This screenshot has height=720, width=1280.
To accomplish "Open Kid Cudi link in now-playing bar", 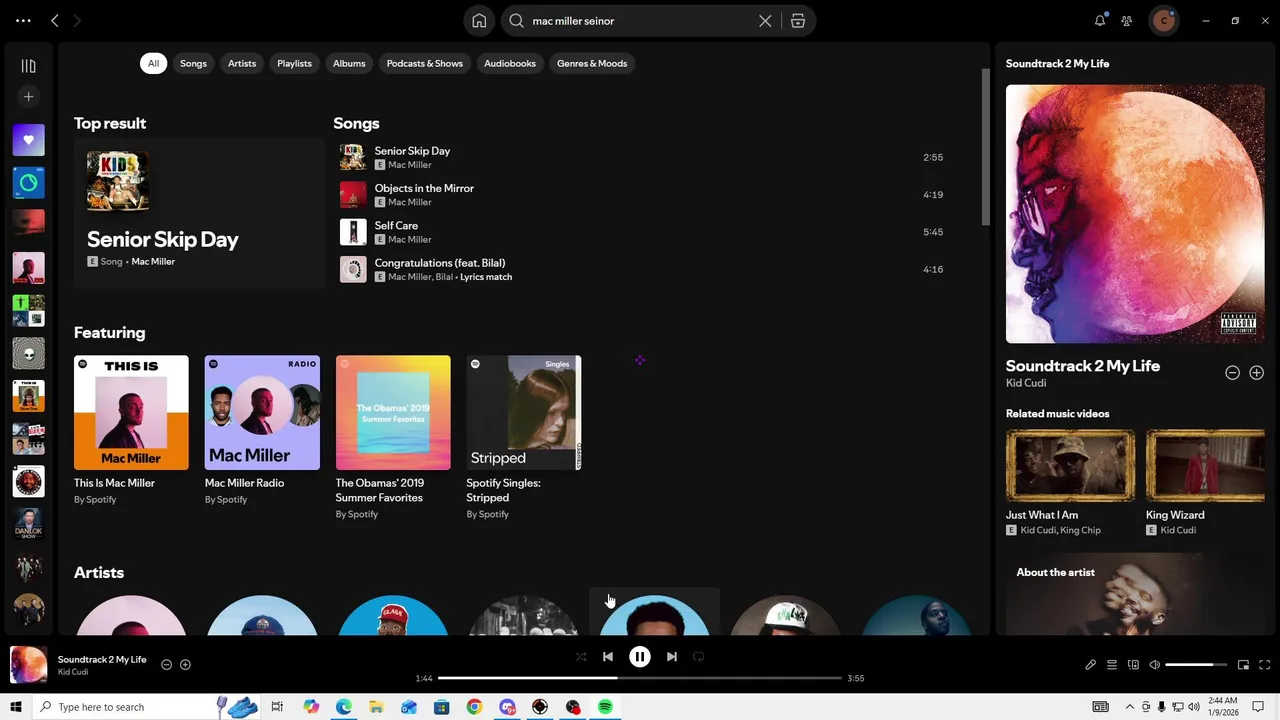I will click(72, 672).
